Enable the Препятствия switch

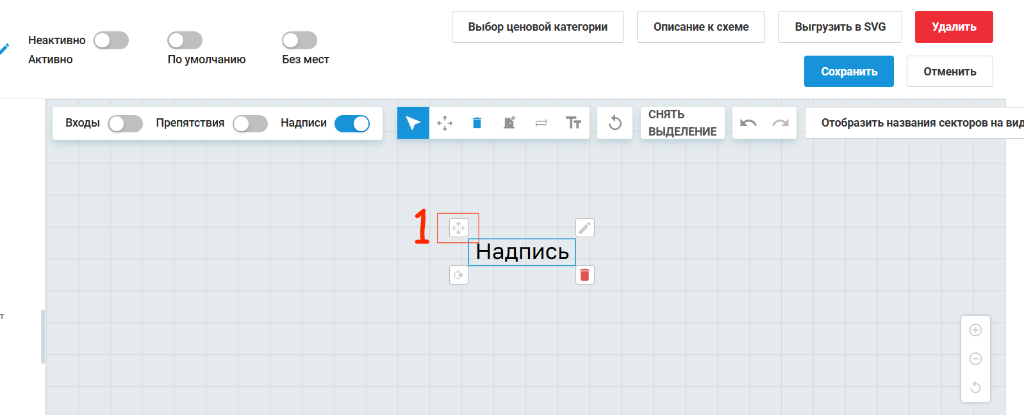[x=250, y=124]
